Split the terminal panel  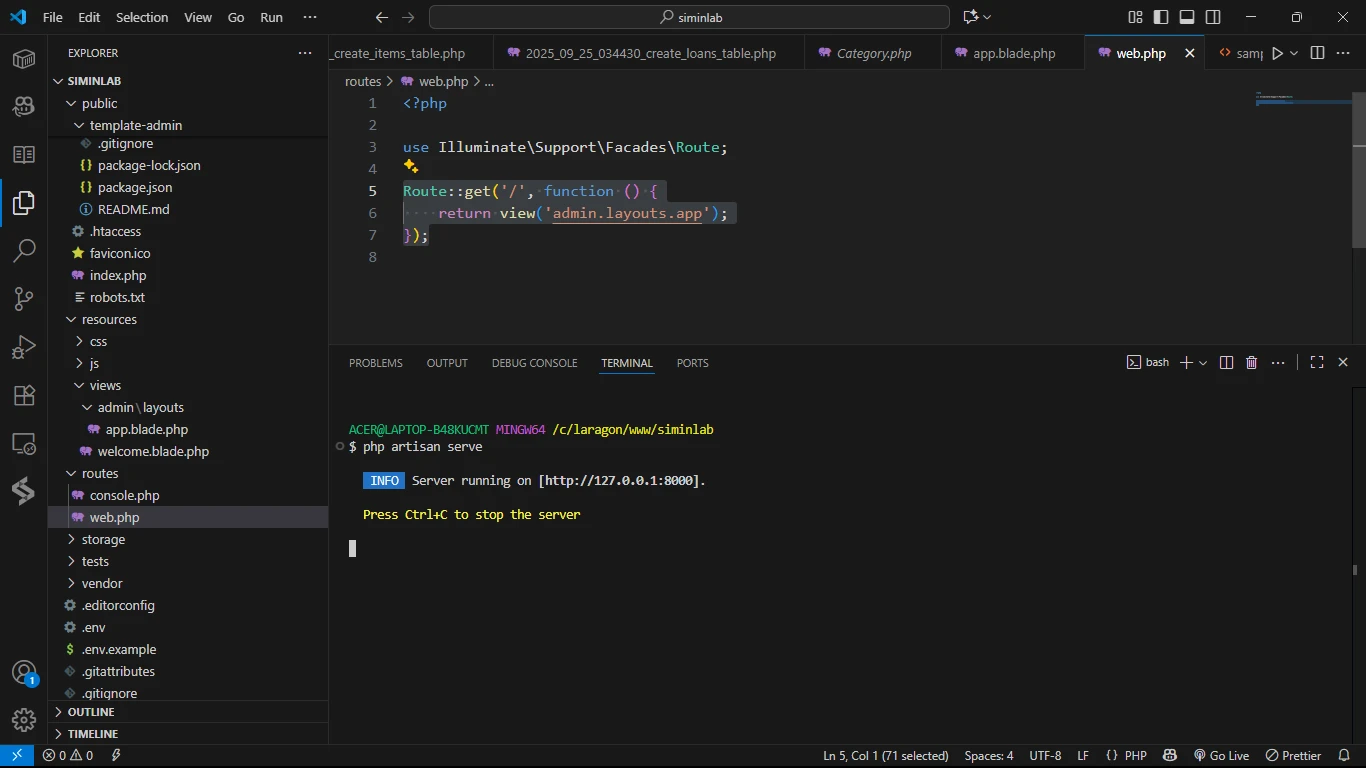point(1226,363)
